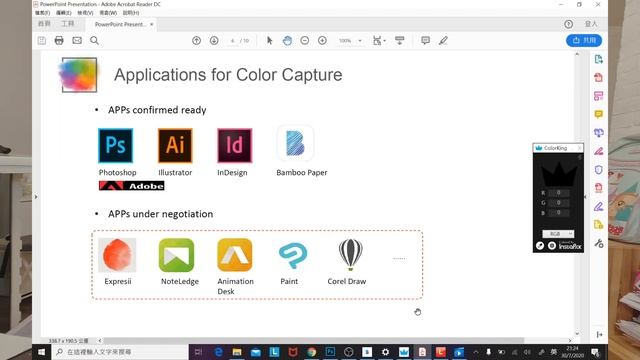Click the horizontal scrollbar right arrow
The height and width of the screenshot is (360, 640).
(x=570, y=340)
